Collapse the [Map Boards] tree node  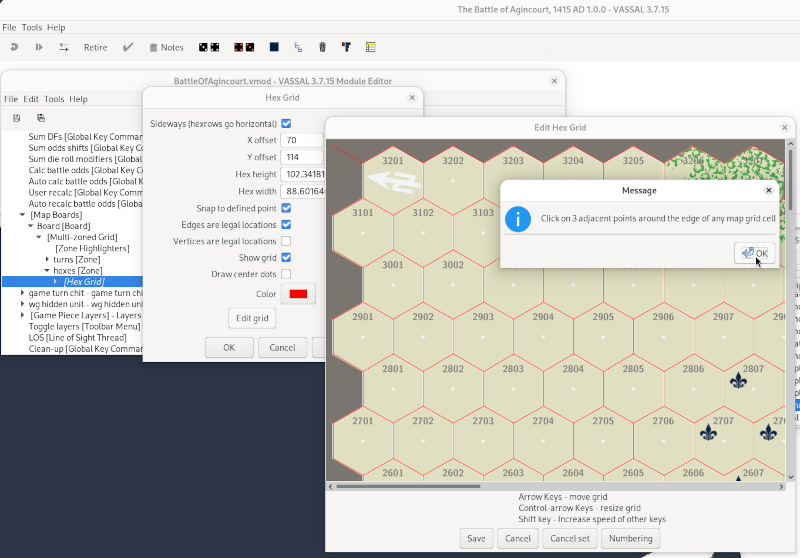point(22,215)
